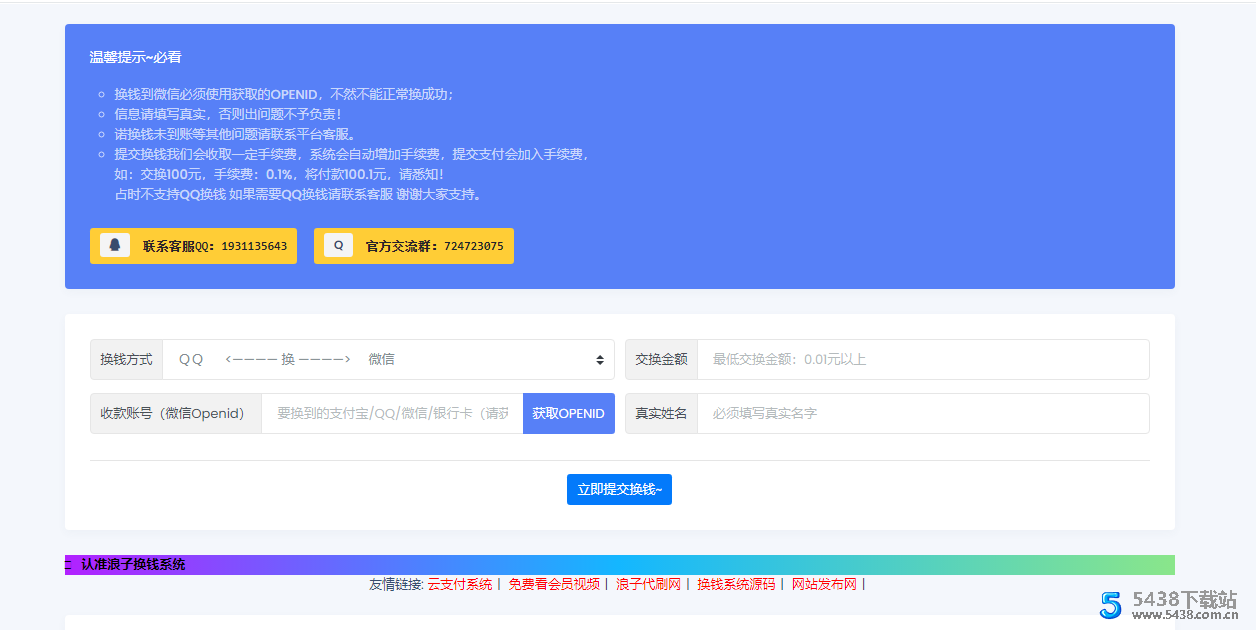Select 微信 in the exchange method selector
This screenshot has width=1256, height=630.
381,359
